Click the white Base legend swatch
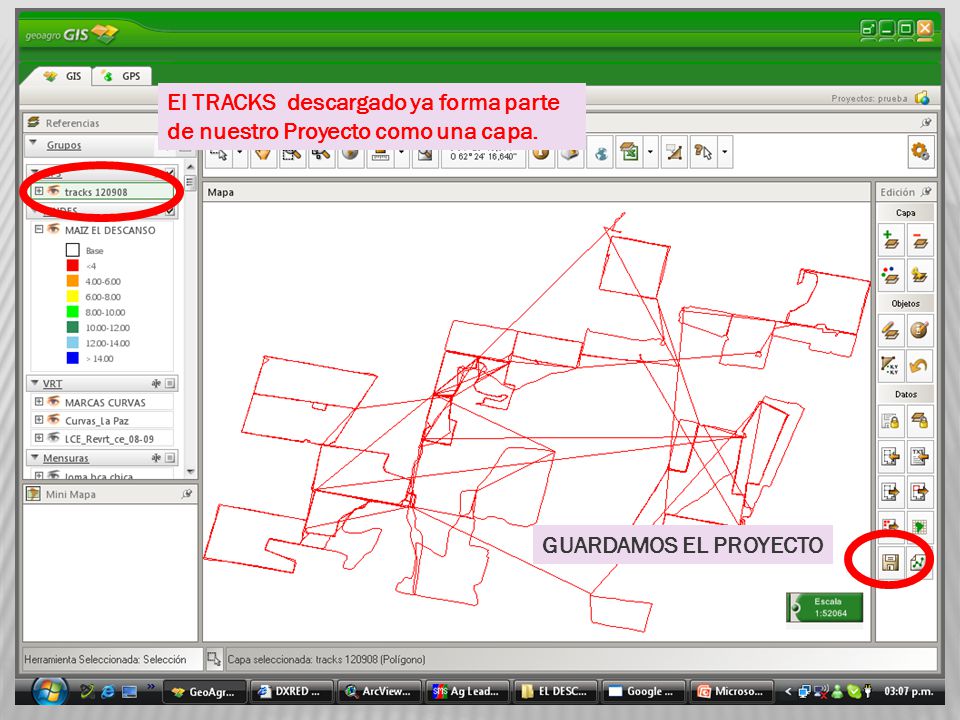The width and height of the screenshot is (960, 720). 72,250
